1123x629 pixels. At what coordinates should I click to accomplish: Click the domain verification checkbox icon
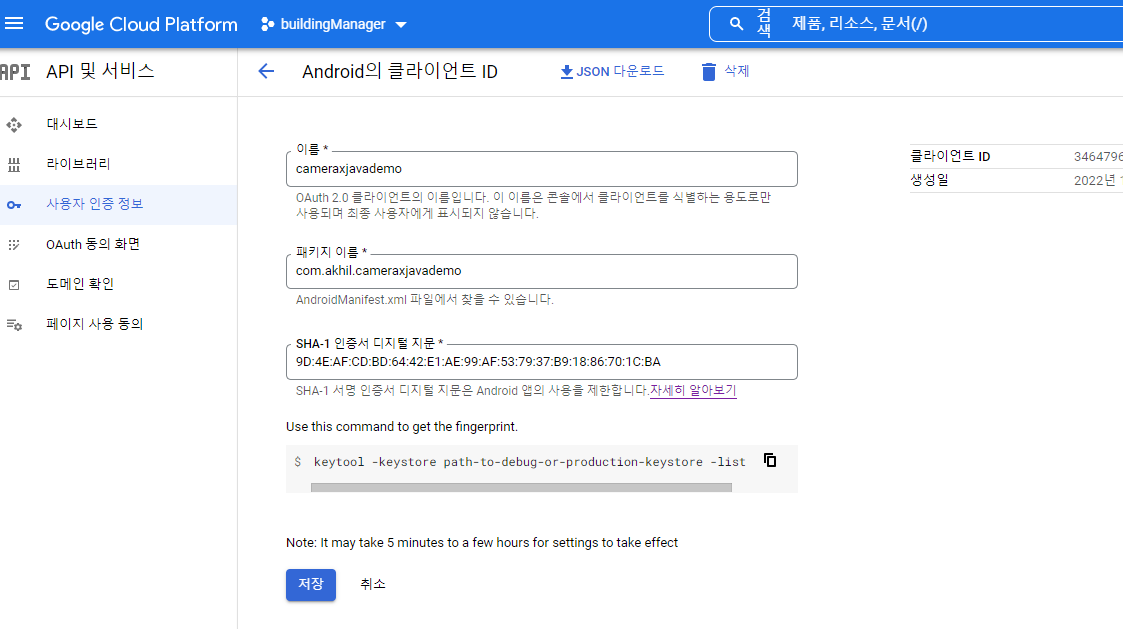14,285
